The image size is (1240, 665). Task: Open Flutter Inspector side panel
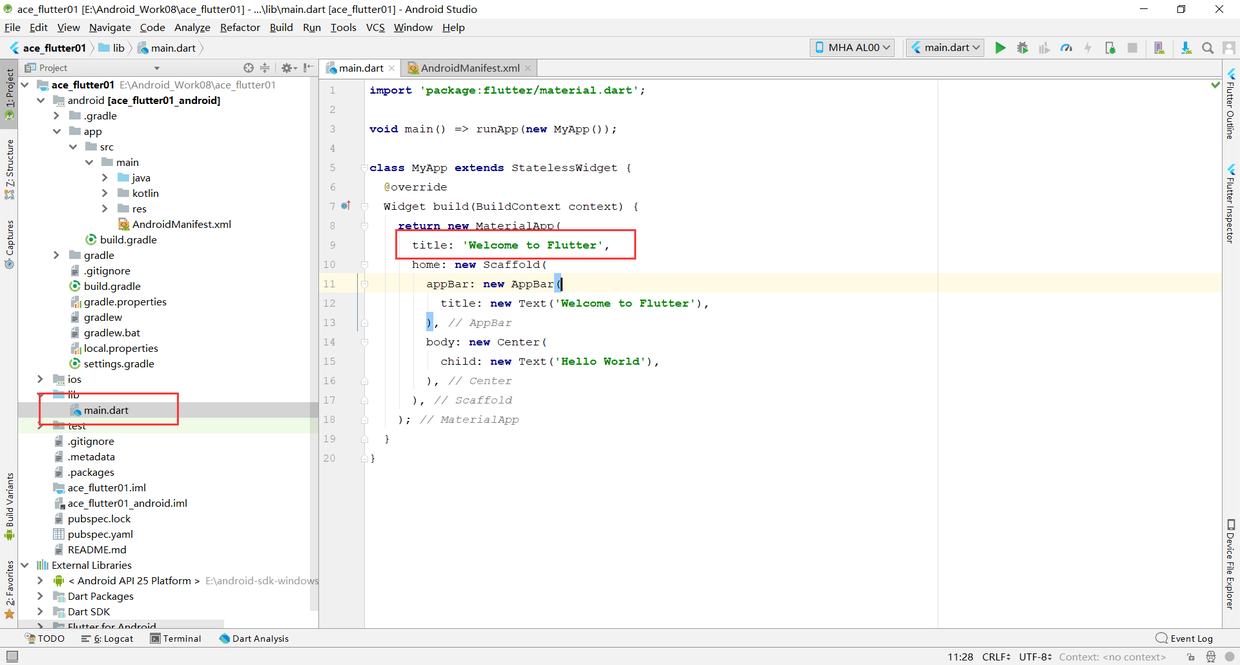pos(1230,203)
